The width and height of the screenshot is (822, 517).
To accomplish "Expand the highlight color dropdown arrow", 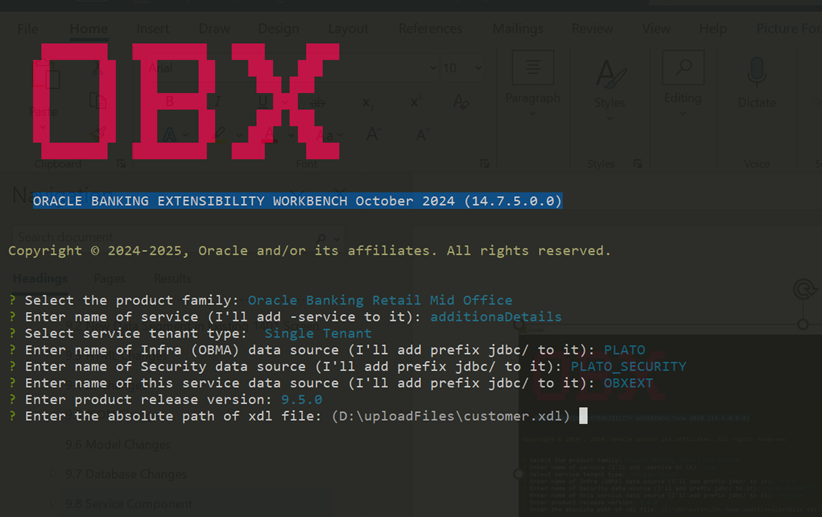I will click(239, 135).
